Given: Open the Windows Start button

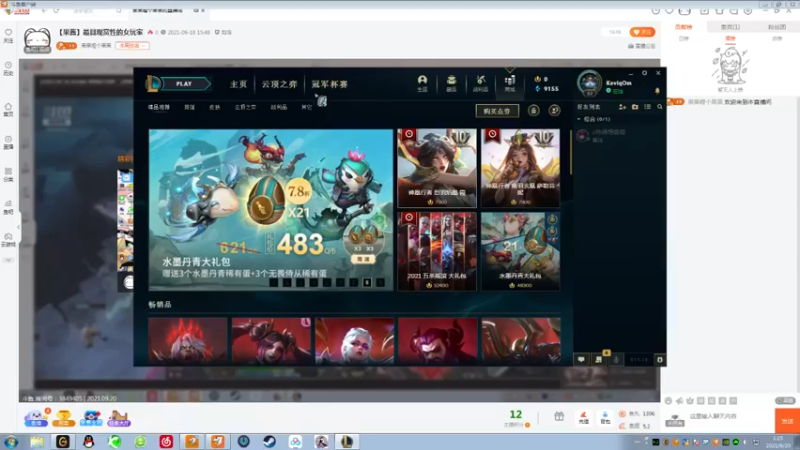Looking at the screenshot, I should pyautogui.click(x=11, y=442).
